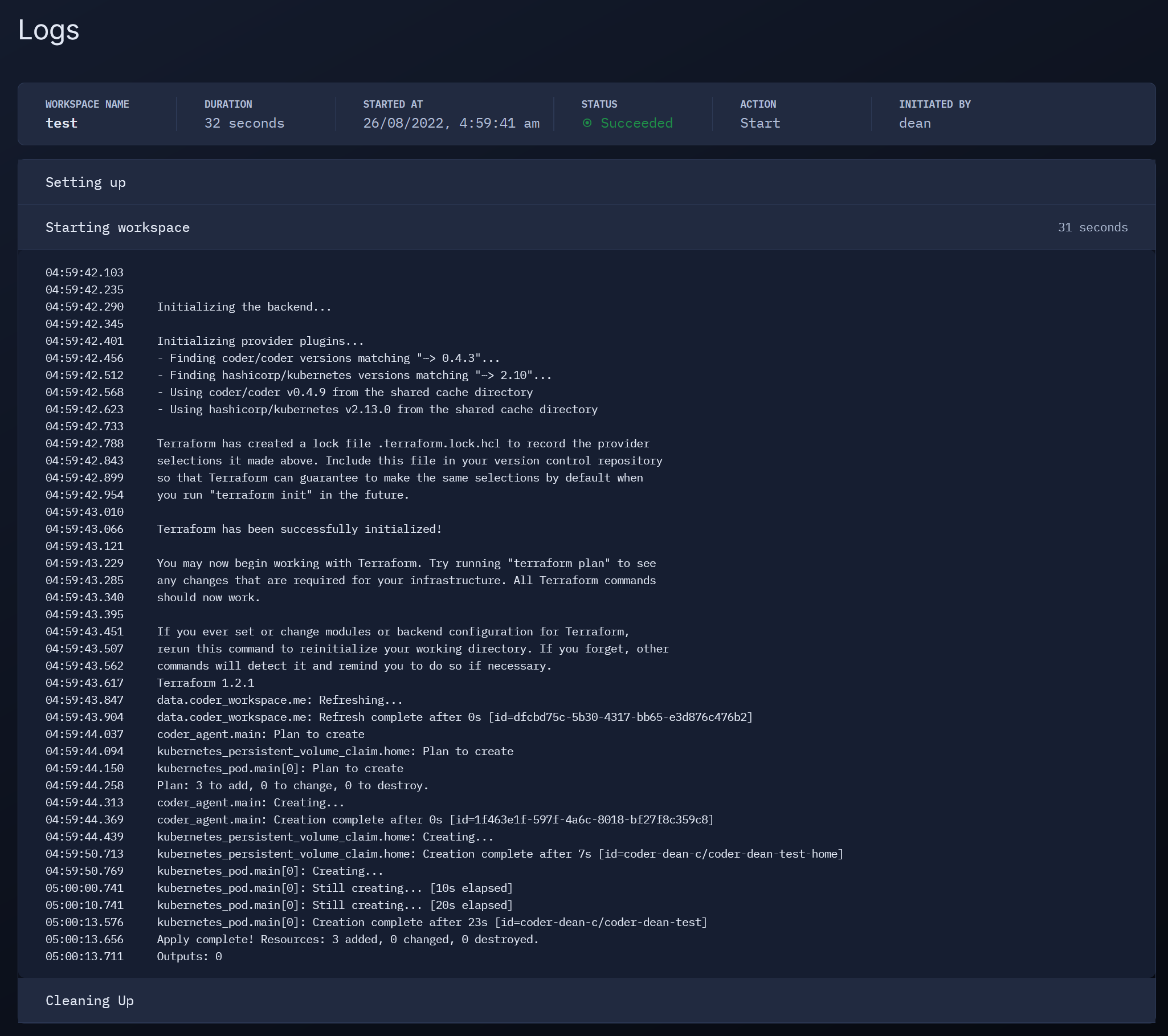Click the Logs page heading
Viewport: 1168px width, 1036px height.
point(48,30)
